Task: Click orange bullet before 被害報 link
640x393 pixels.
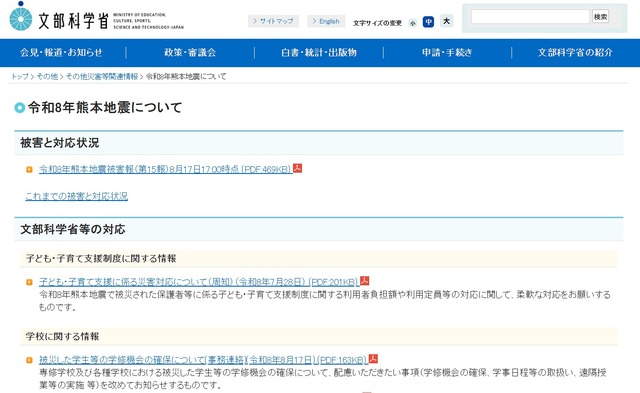Action: pyautogui.click(x=29, y=169)
